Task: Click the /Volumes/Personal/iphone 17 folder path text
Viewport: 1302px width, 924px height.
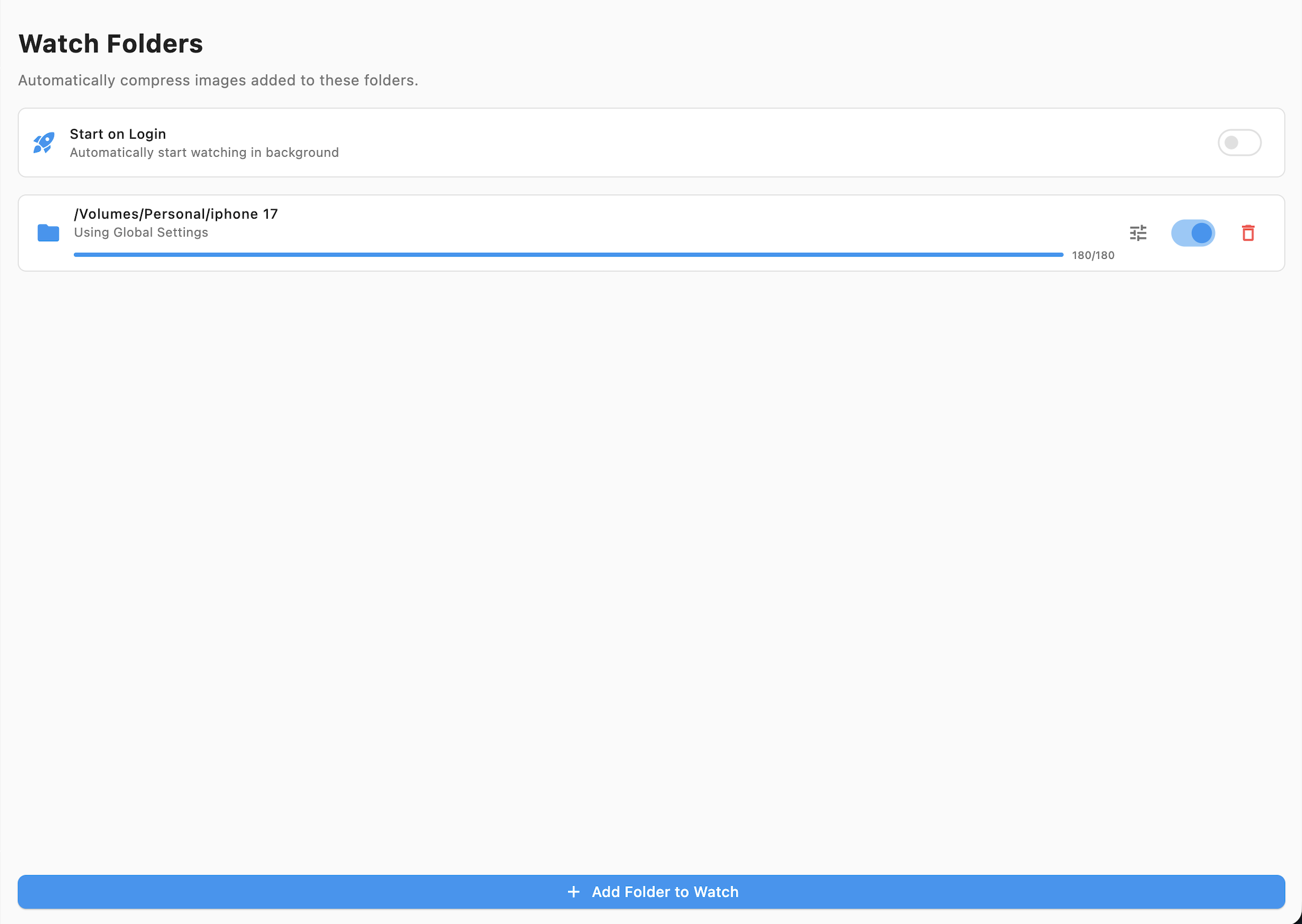Action: point(175,214)
